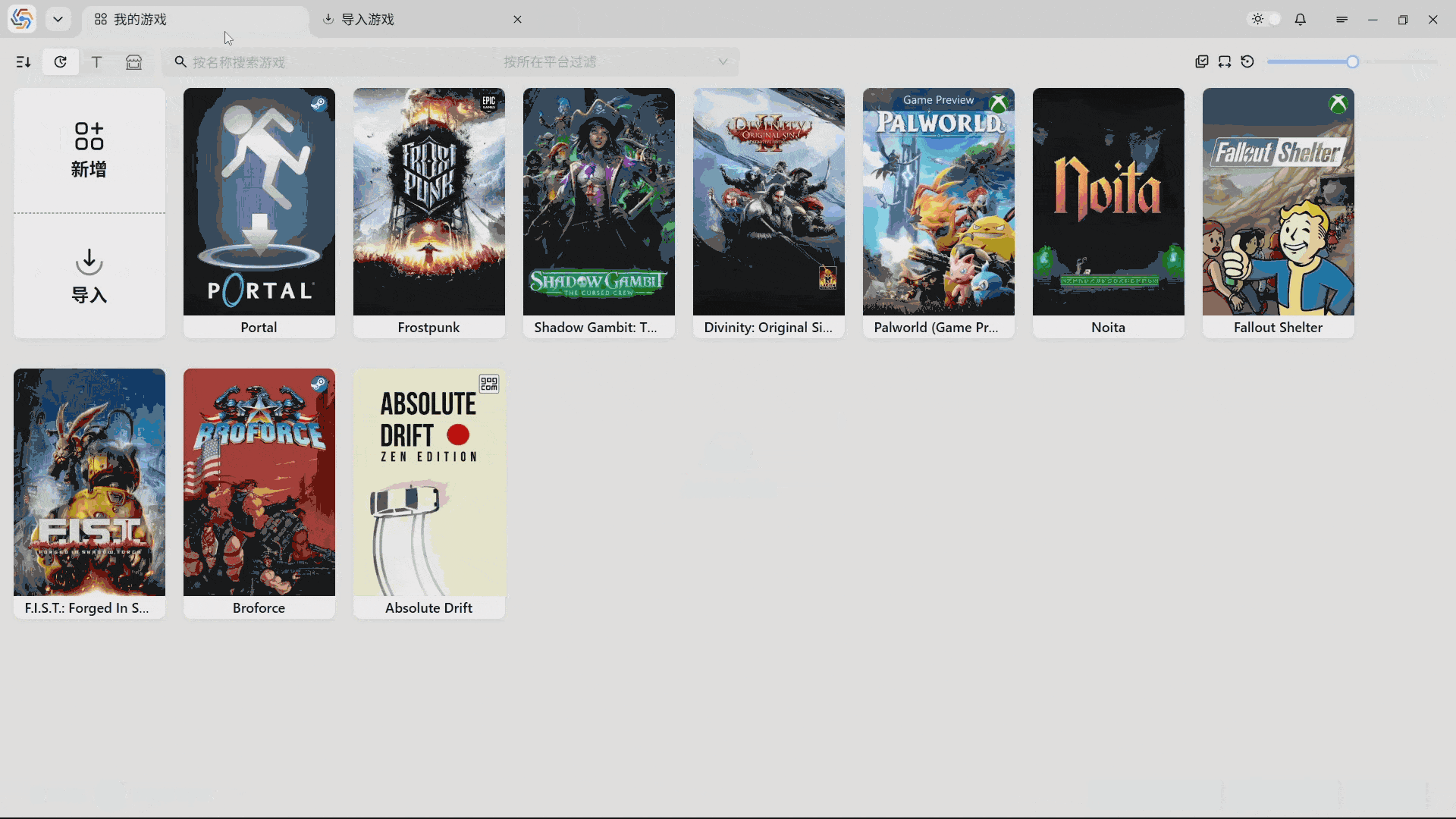The height and width of the screenshot is (819, 1456).
Task: Click the 'Fallout Shelter' title text
Action: 1278,328
